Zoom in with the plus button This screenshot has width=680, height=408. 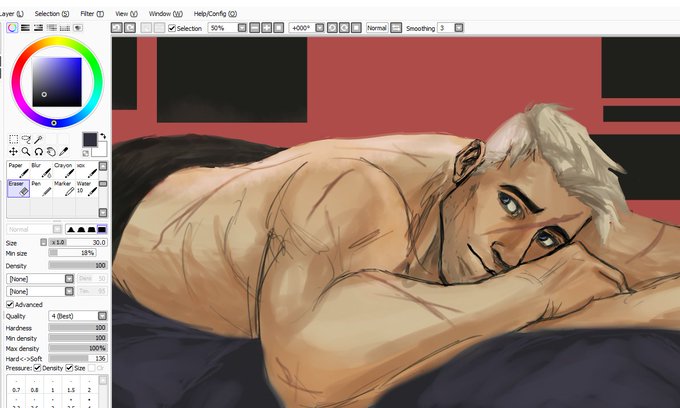[x=267, y=28]
